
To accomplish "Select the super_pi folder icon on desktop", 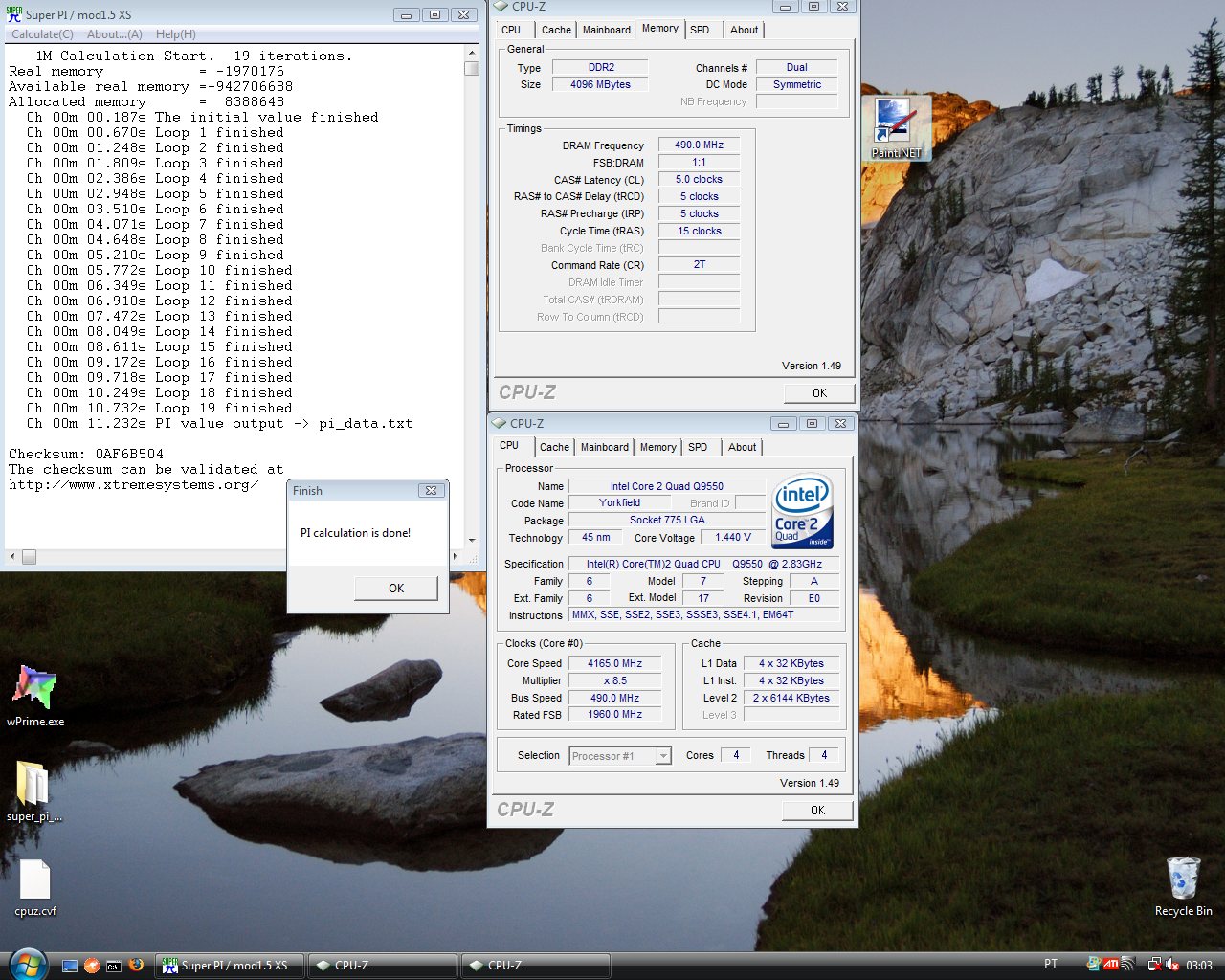I will click(x=34, y=791).
